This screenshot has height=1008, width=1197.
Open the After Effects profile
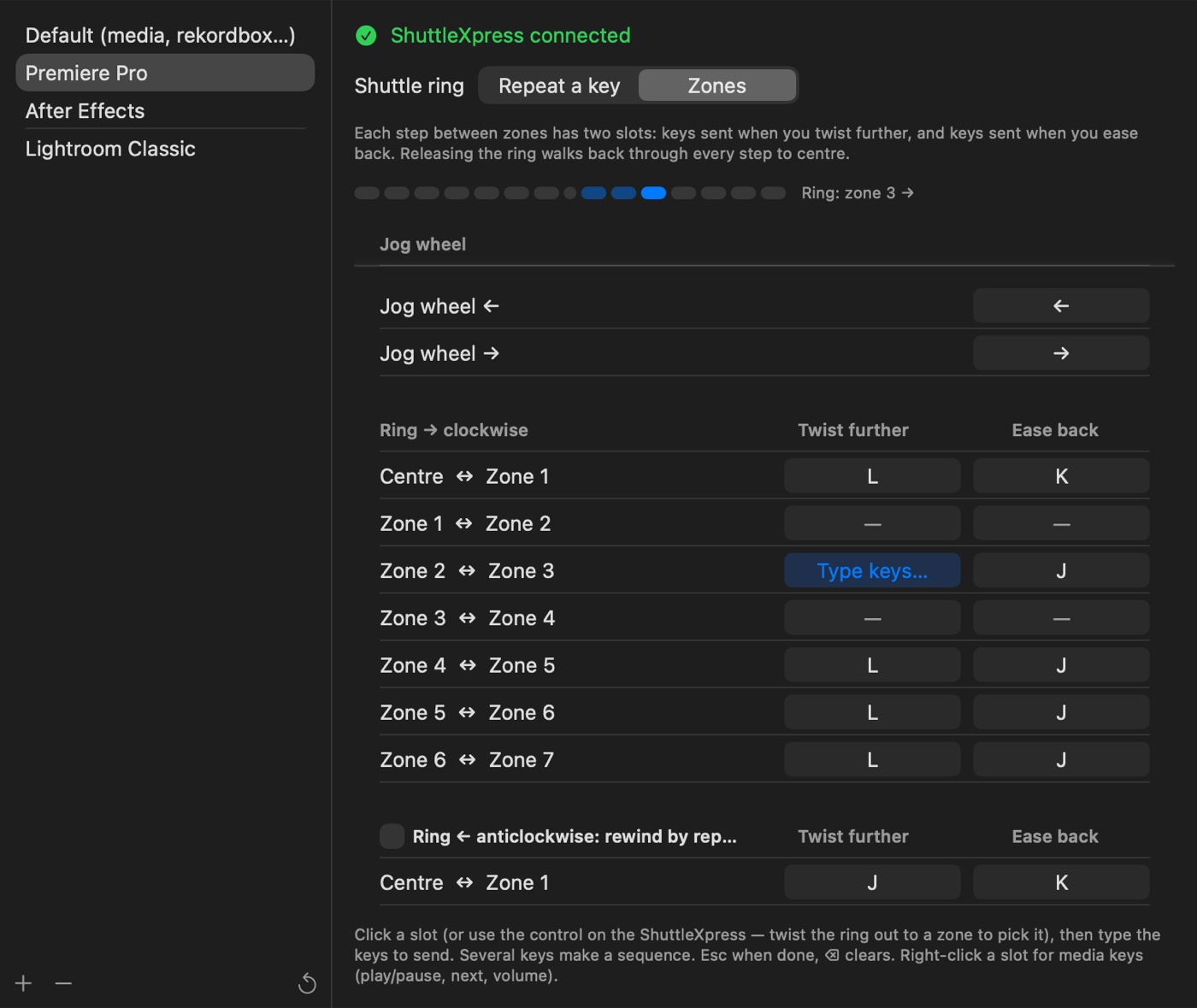tap(165, 110)
